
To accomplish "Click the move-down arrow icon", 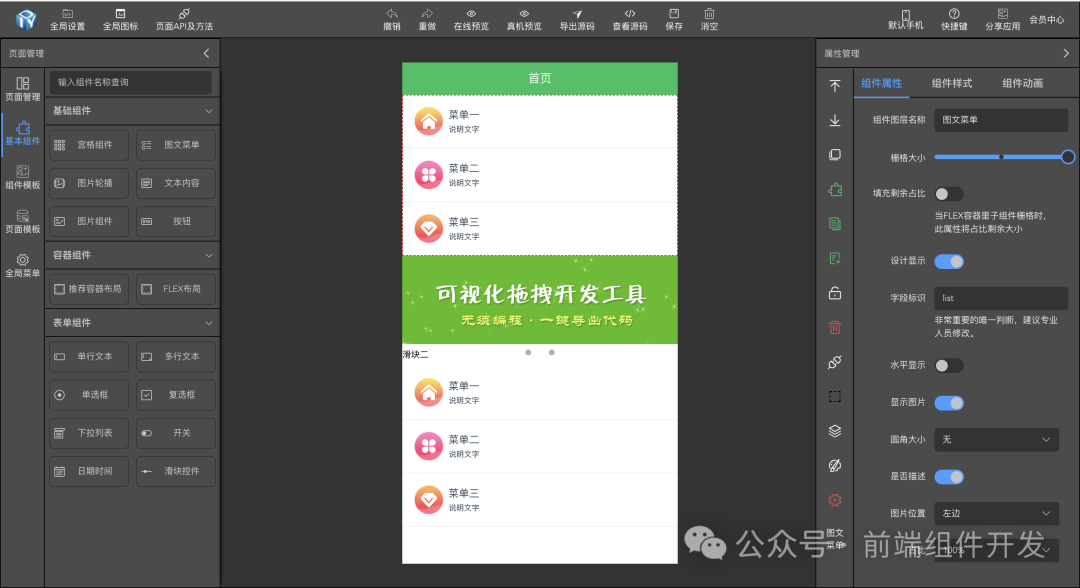I will coord(835,120).
